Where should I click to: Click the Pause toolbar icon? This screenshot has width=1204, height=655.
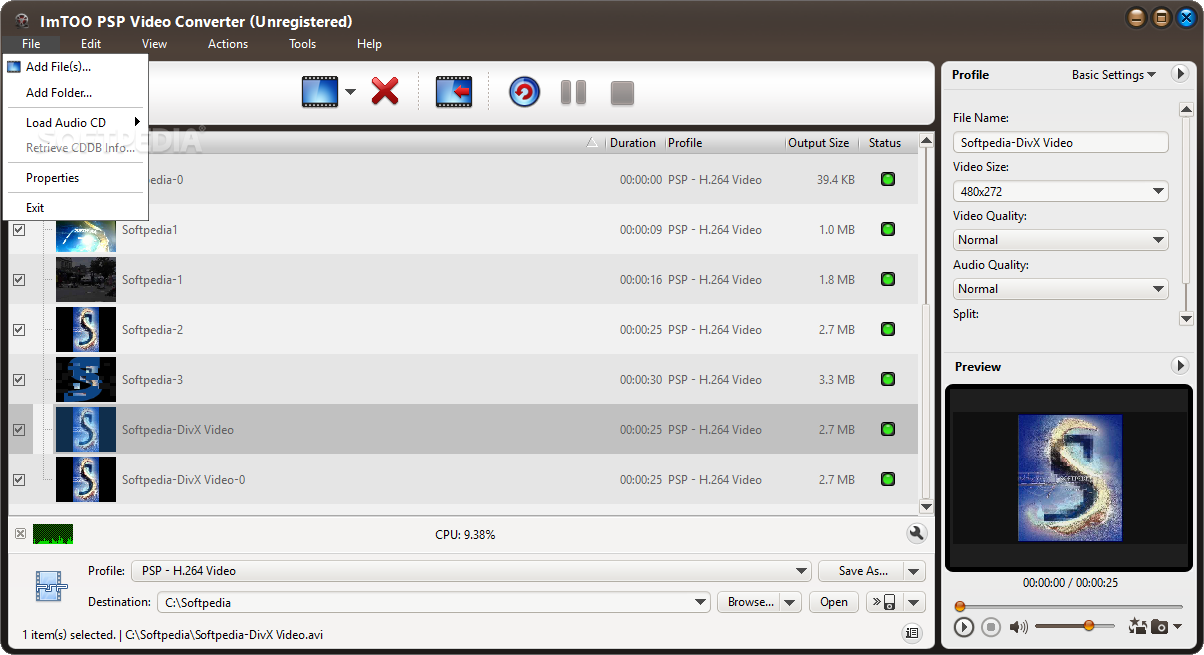pyautogui.click(x=573, y=93)
